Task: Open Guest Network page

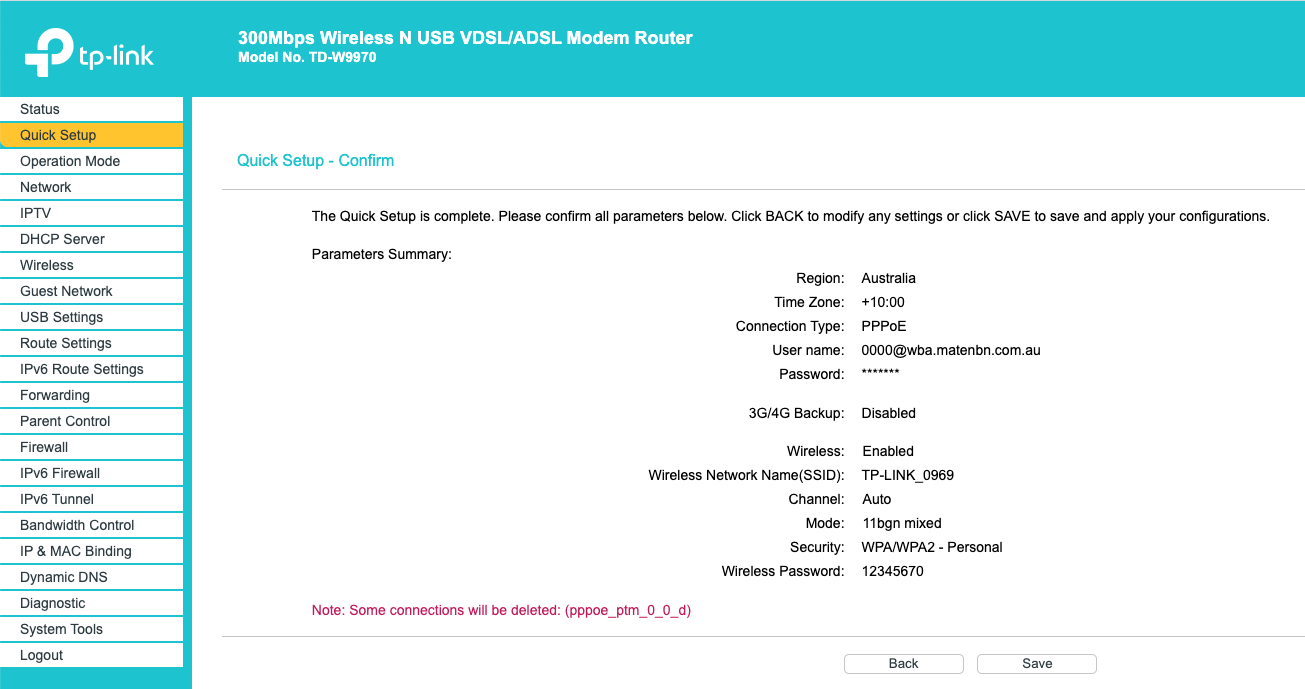Action: pyautogui.click(x=91, y=291)
